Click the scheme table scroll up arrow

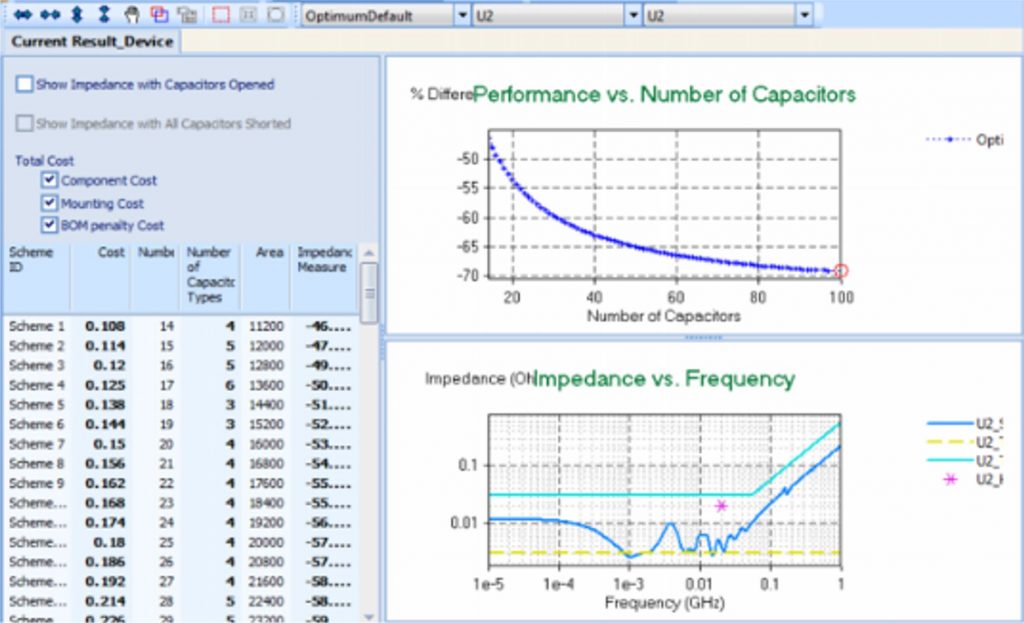369,253
